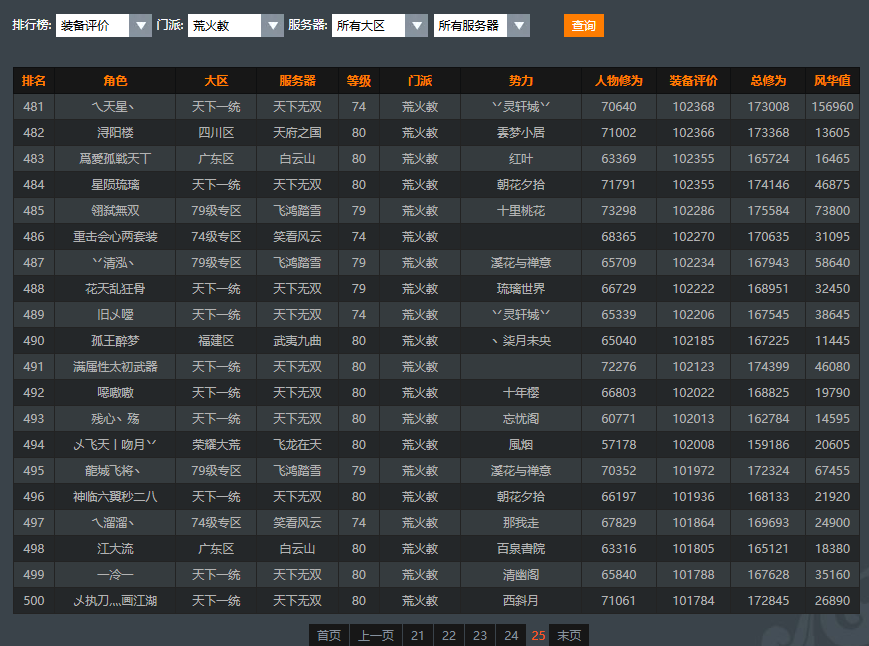Click the 装备评价 column header
Image resolution: width=869 pixels, height=646 pixels.
693,81
